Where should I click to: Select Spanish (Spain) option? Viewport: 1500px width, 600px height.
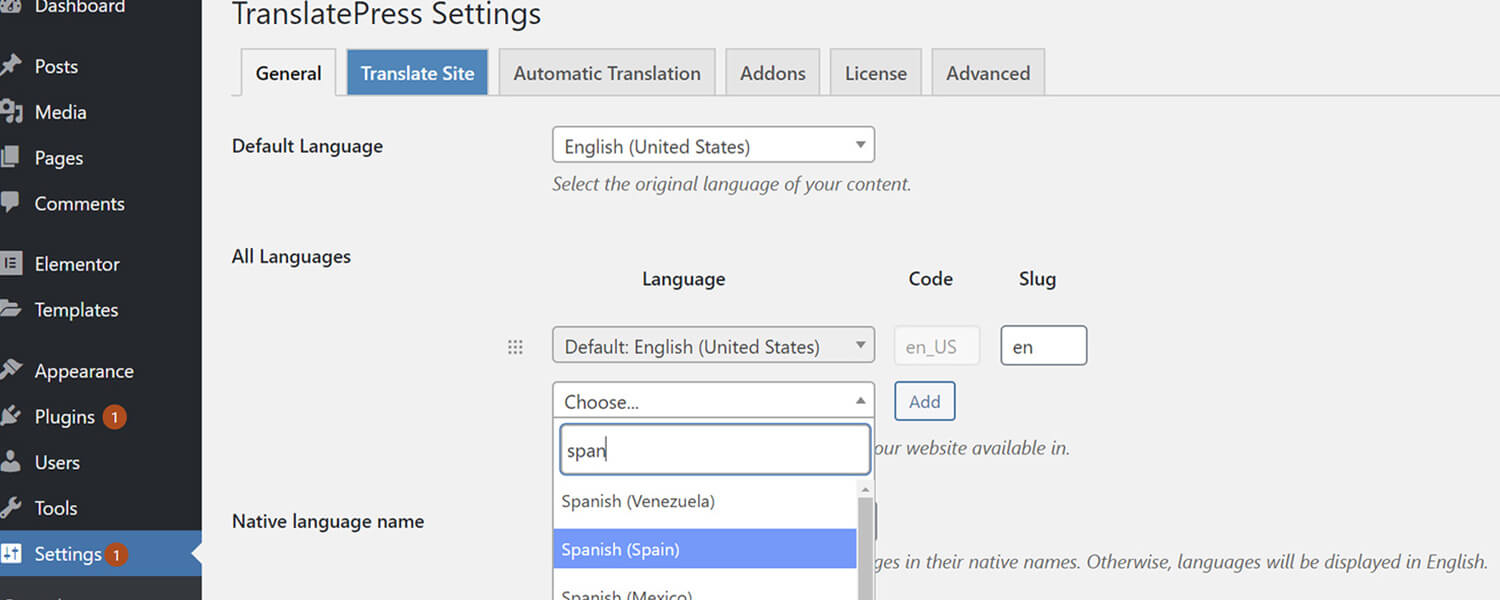pos(705,549)
